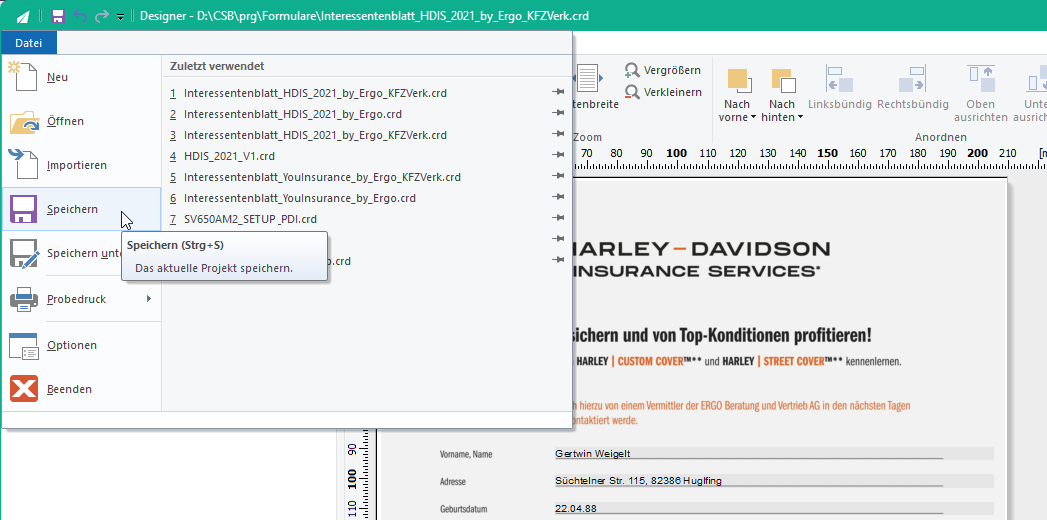This screenshot has width=1047, height=520.
Task: Click Vergrößern to zoom in
Action: click(663, 70)
